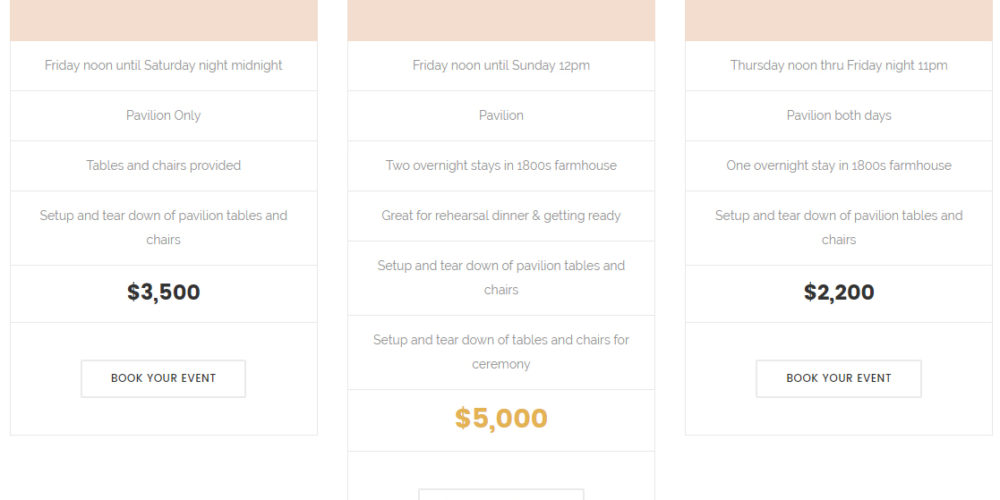Click Tables and chairs provided row
The width and height of the screenshot is (1000, 500).
pos(163,166)
